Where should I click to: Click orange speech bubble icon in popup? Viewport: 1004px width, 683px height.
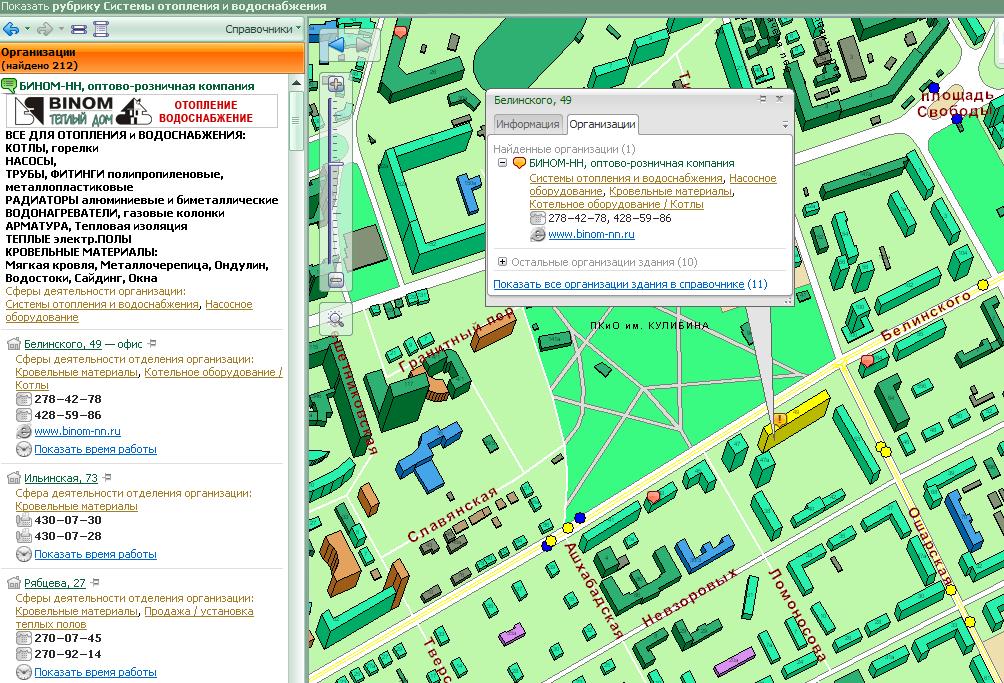519,163
